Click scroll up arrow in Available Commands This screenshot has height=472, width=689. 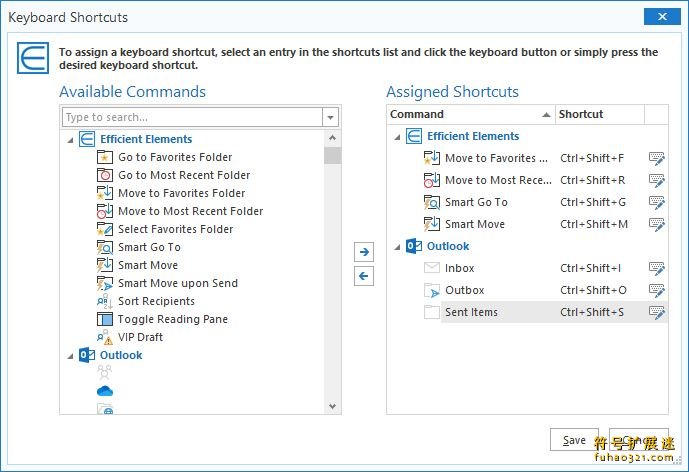(333, 138)
